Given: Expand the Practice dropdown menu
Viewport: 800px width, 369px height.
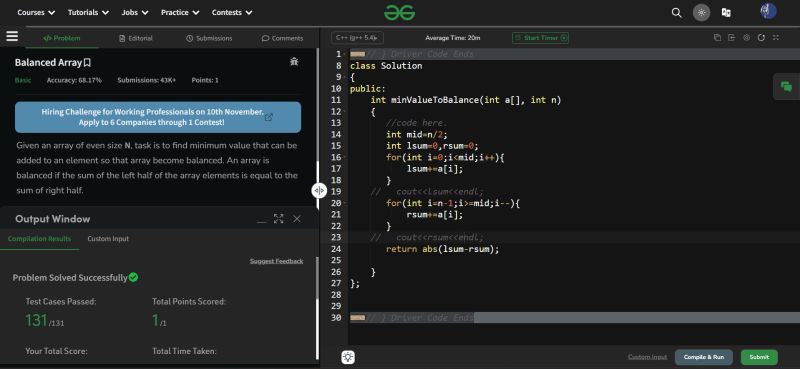Looking at the screenshot, I should 180,12.
